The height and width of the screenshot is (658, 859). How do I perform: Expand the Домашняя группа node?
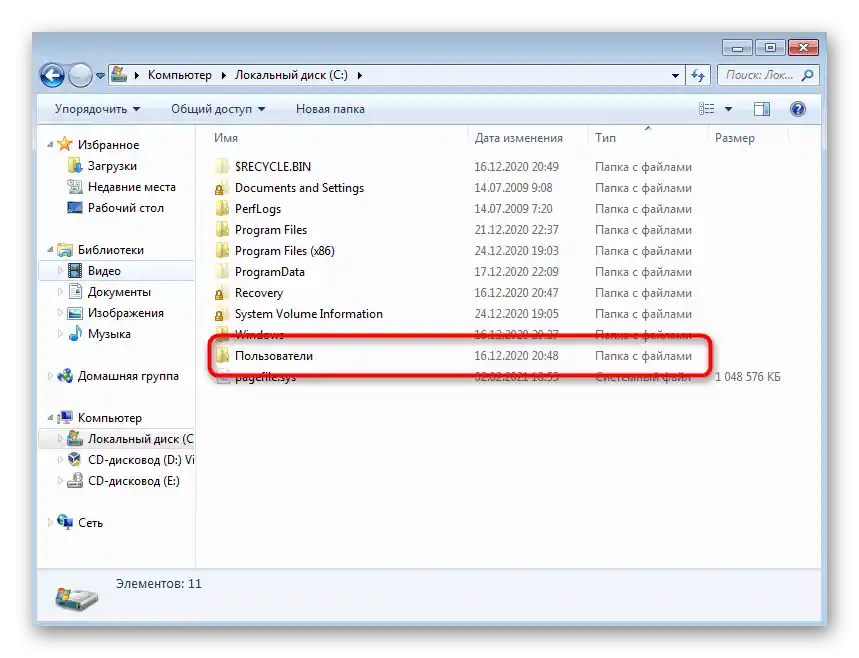(50, 376)
